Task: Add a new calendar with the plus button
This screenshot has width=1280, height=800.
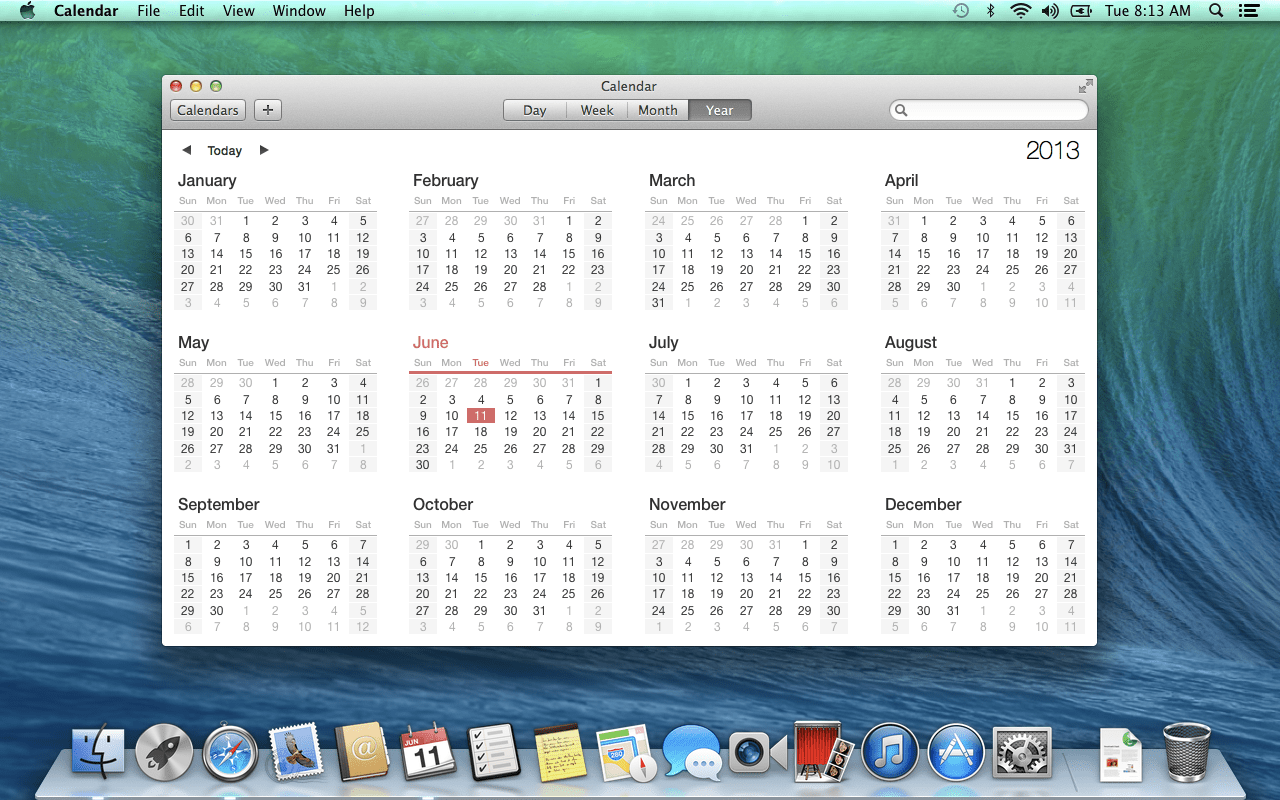Action: [267, 110]
